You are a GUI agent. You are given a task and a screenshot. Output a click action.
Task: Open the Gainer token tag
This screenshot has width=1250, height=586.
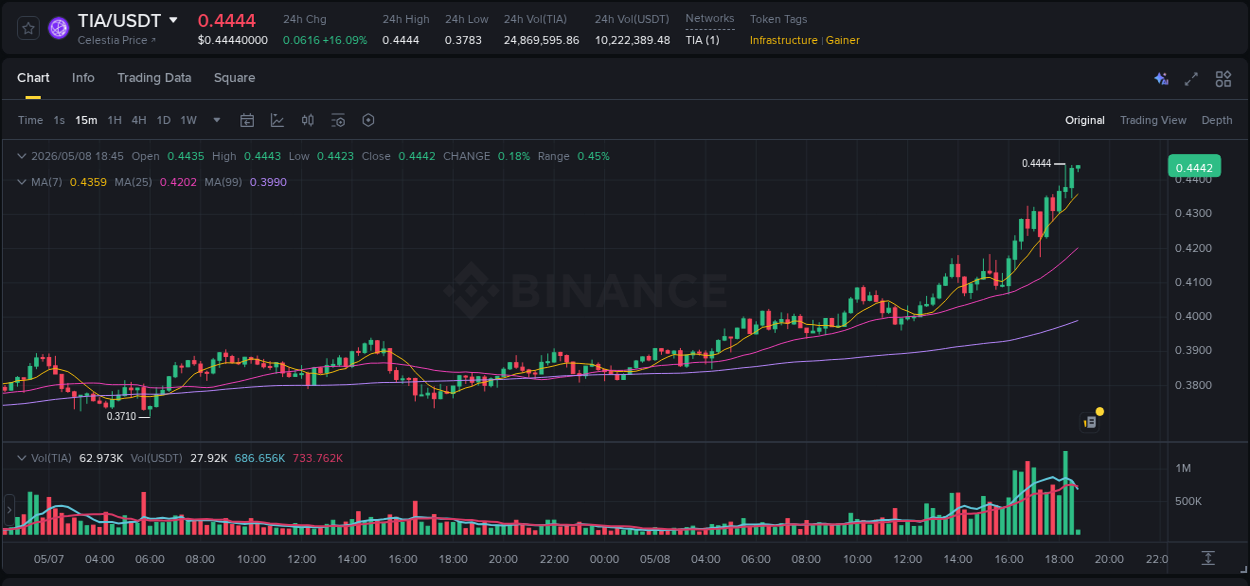click(843, 40)
